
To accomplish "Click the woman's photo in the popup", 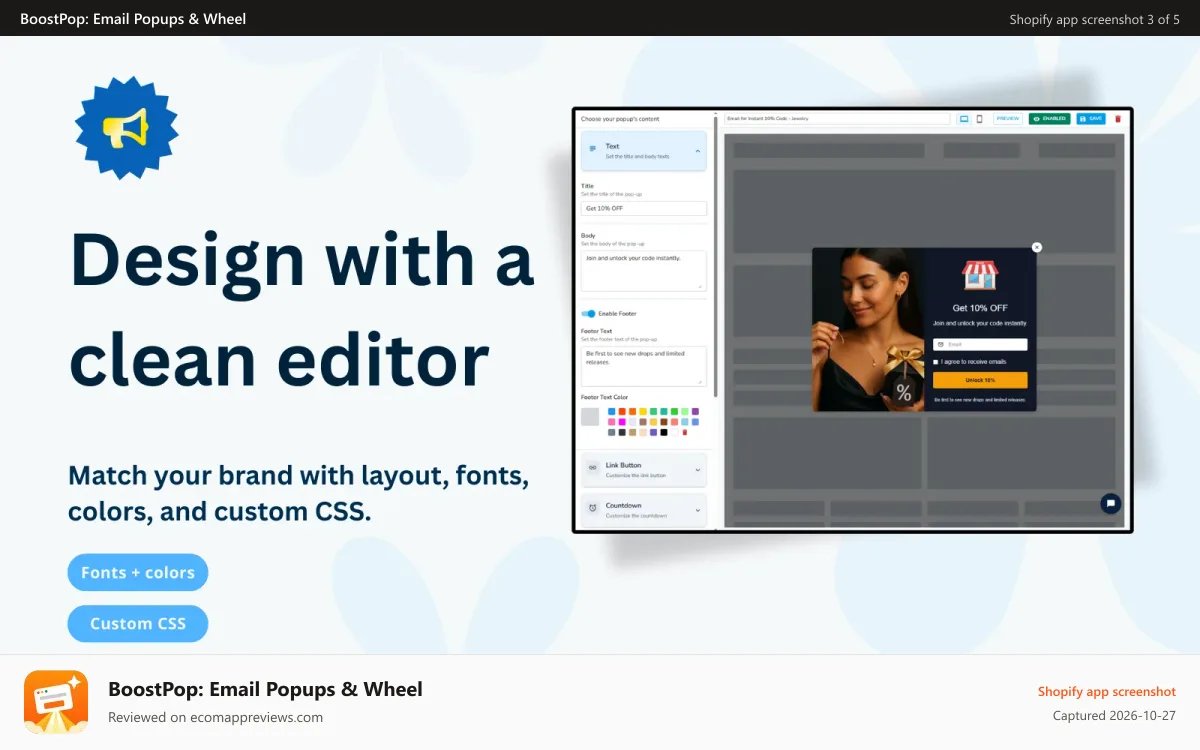I will click(868, 329).
